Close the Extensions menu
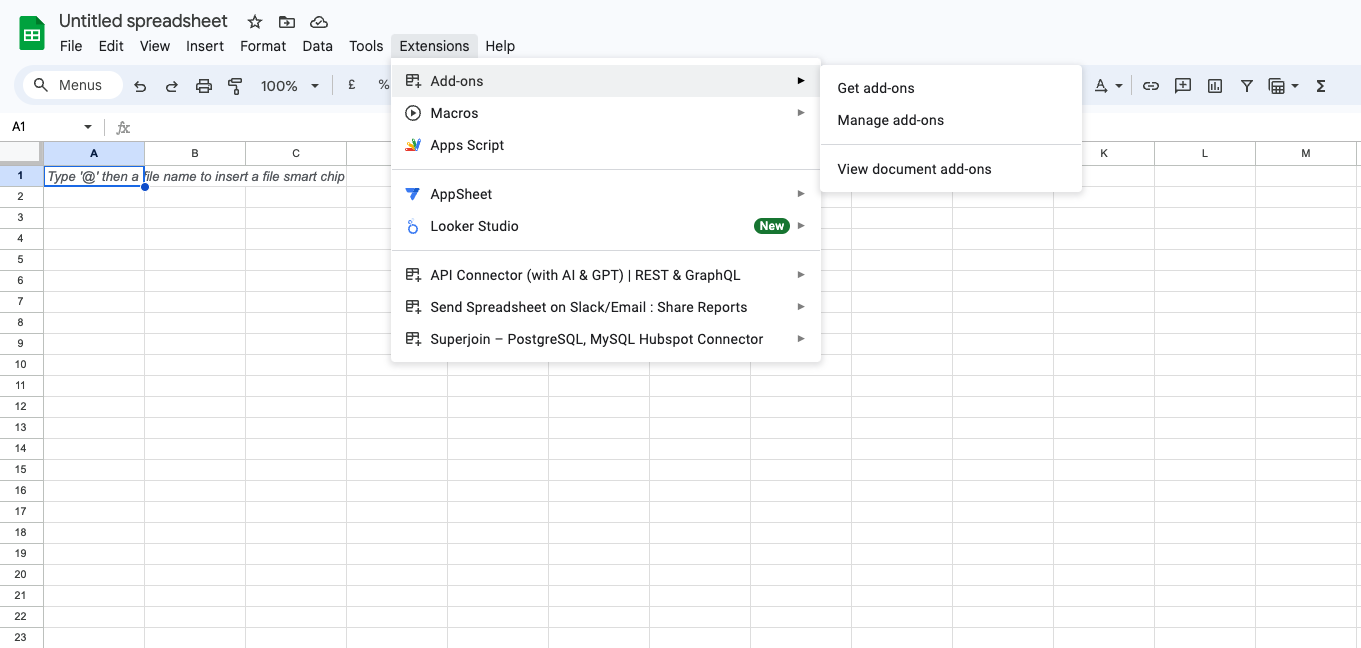 coord(434,46)
